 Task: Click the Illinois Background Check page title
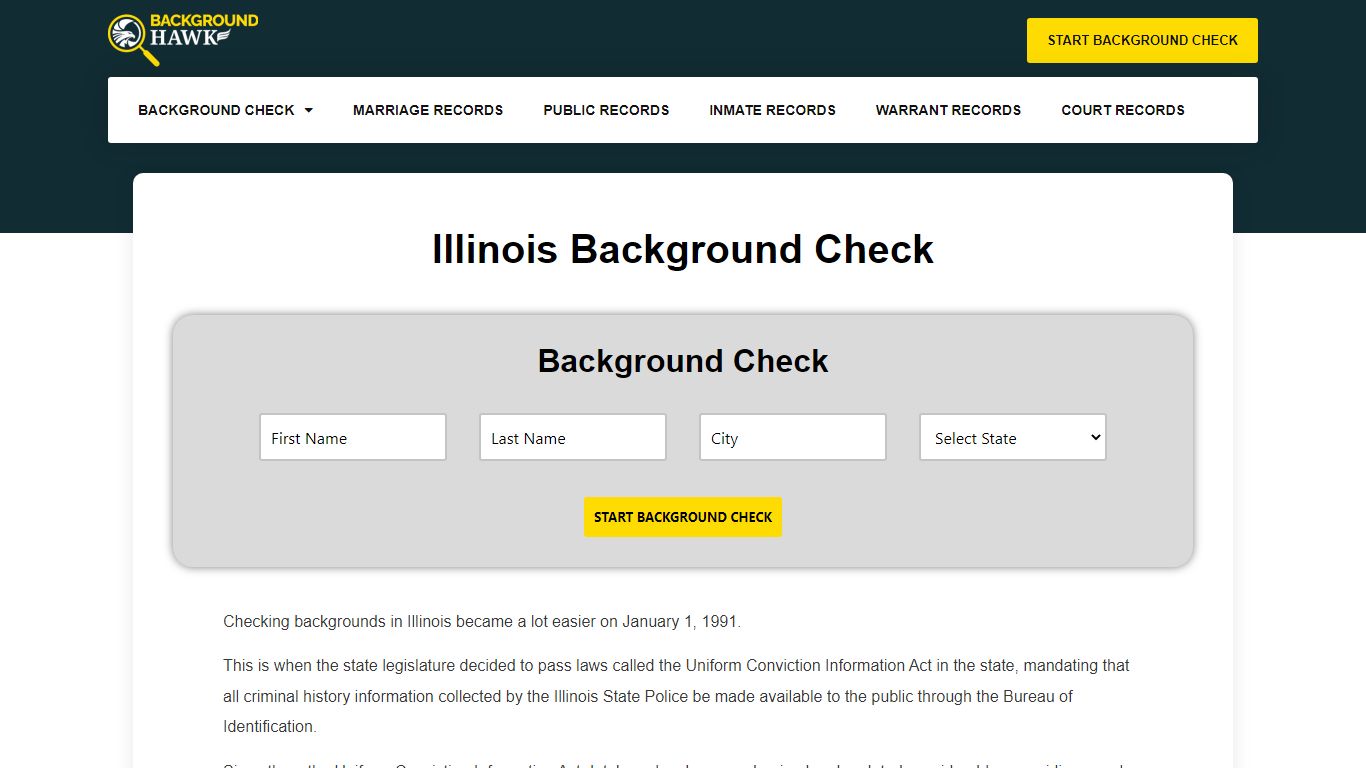coord(683,249)
